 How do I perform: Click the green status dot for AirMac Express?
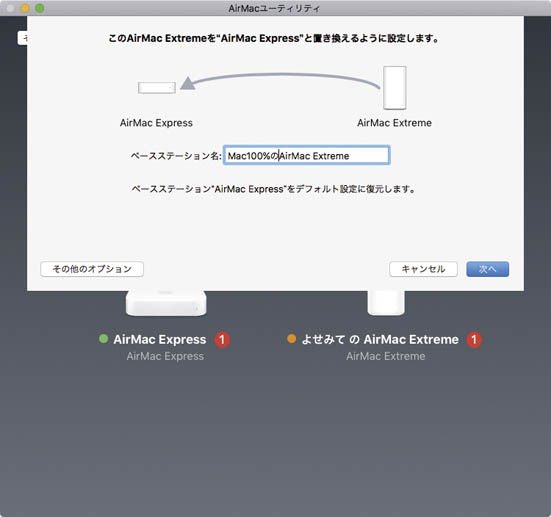(104, 339)
